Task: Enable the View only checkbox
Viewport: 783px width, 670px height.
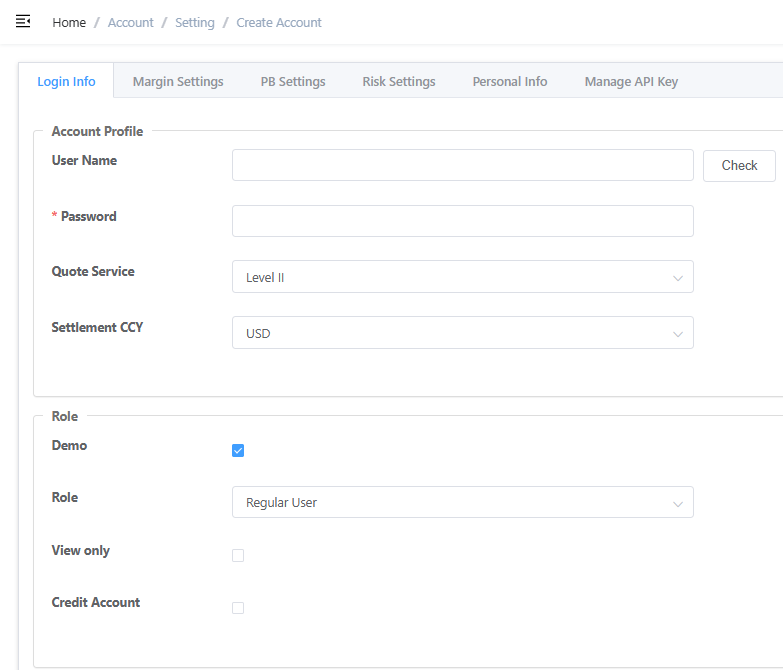Action: 238,555
